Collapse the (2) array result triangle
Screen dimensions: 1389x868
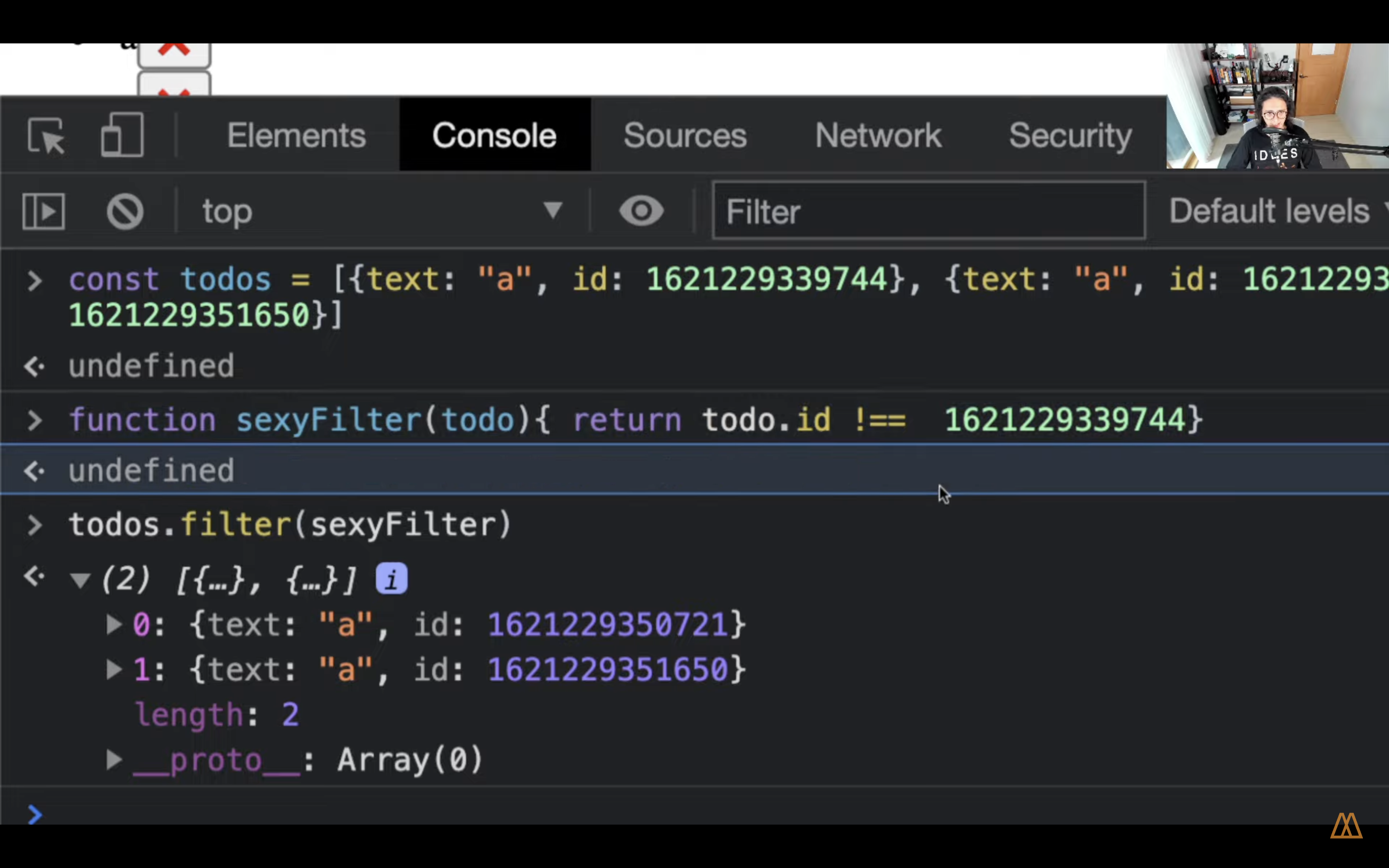coord(80,581)
